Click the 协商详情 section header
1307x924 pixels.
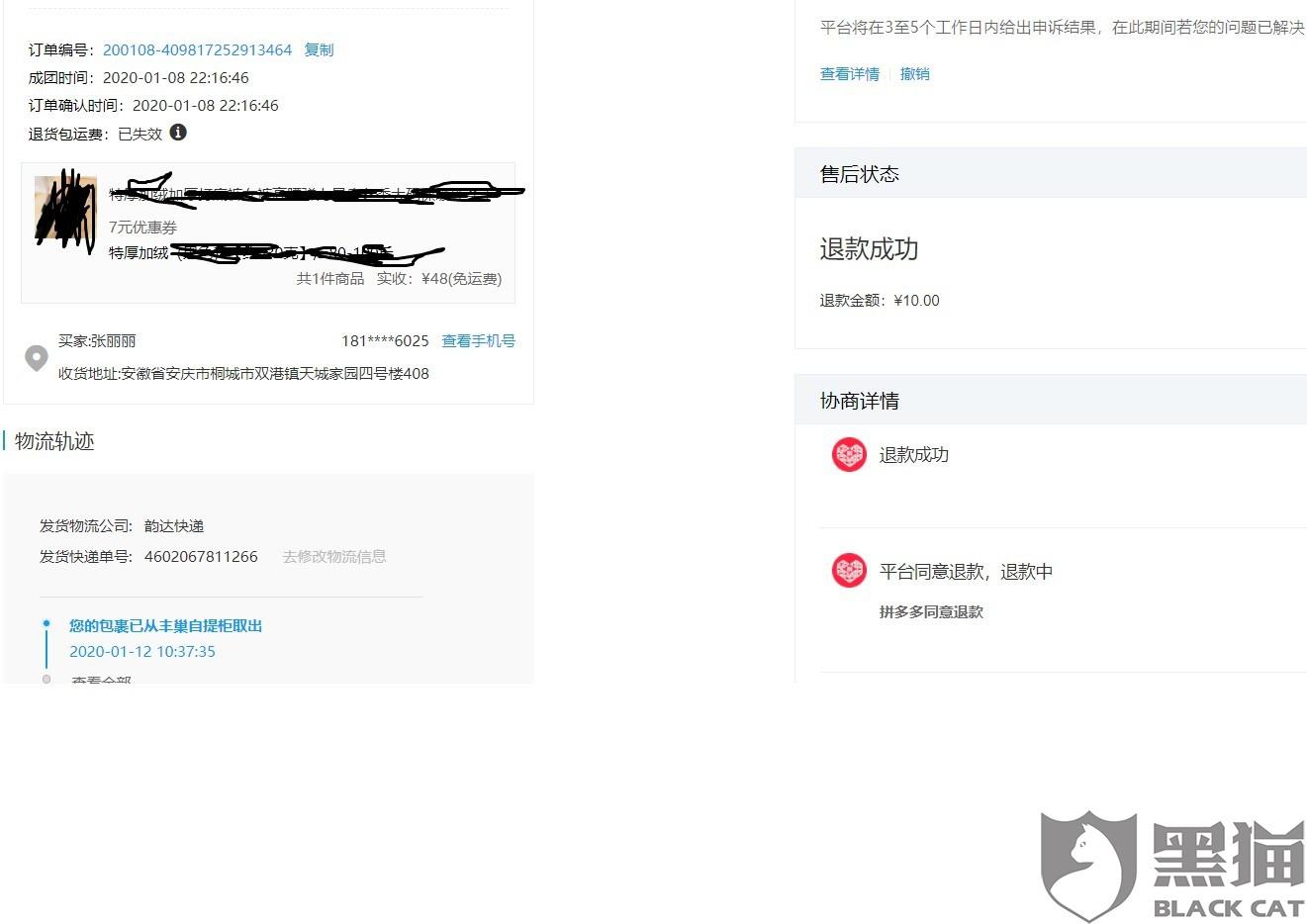[860, 401]
